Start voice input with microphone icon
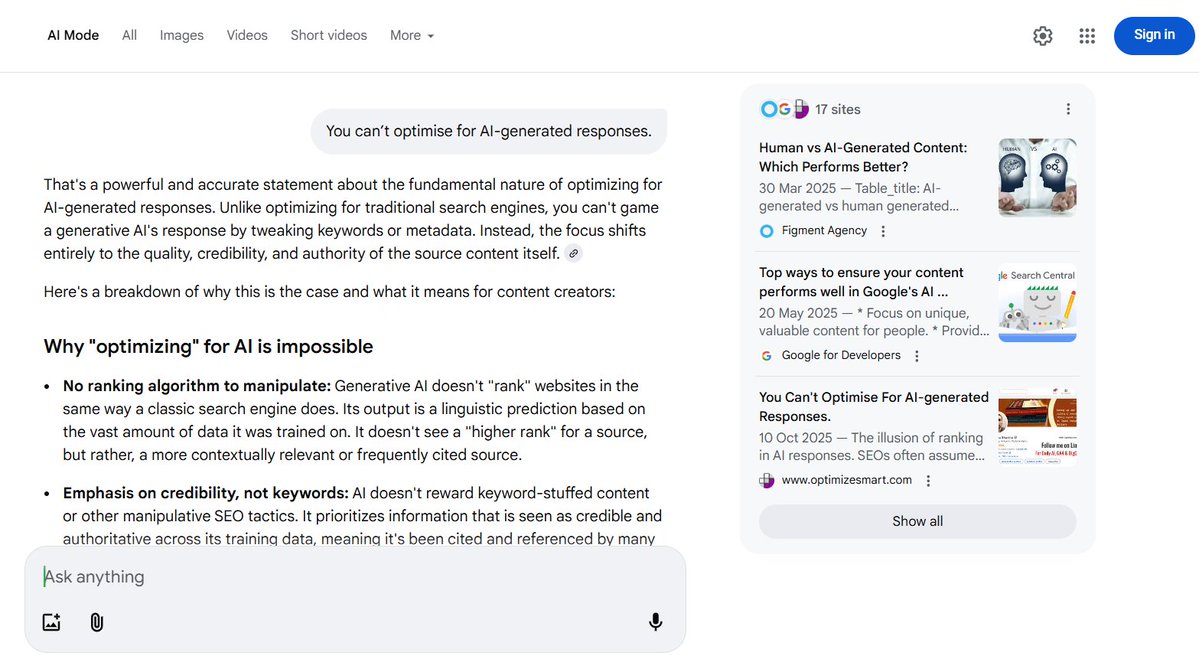 click(x=655, y=622)
